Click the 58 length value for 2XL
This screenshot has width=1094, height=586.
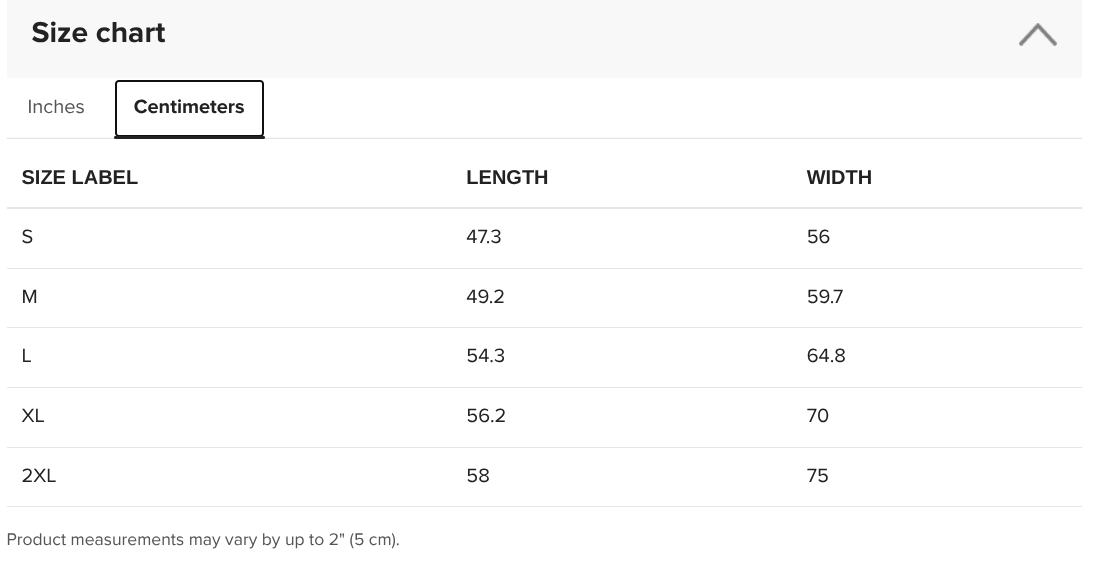[x=478, y=476]
